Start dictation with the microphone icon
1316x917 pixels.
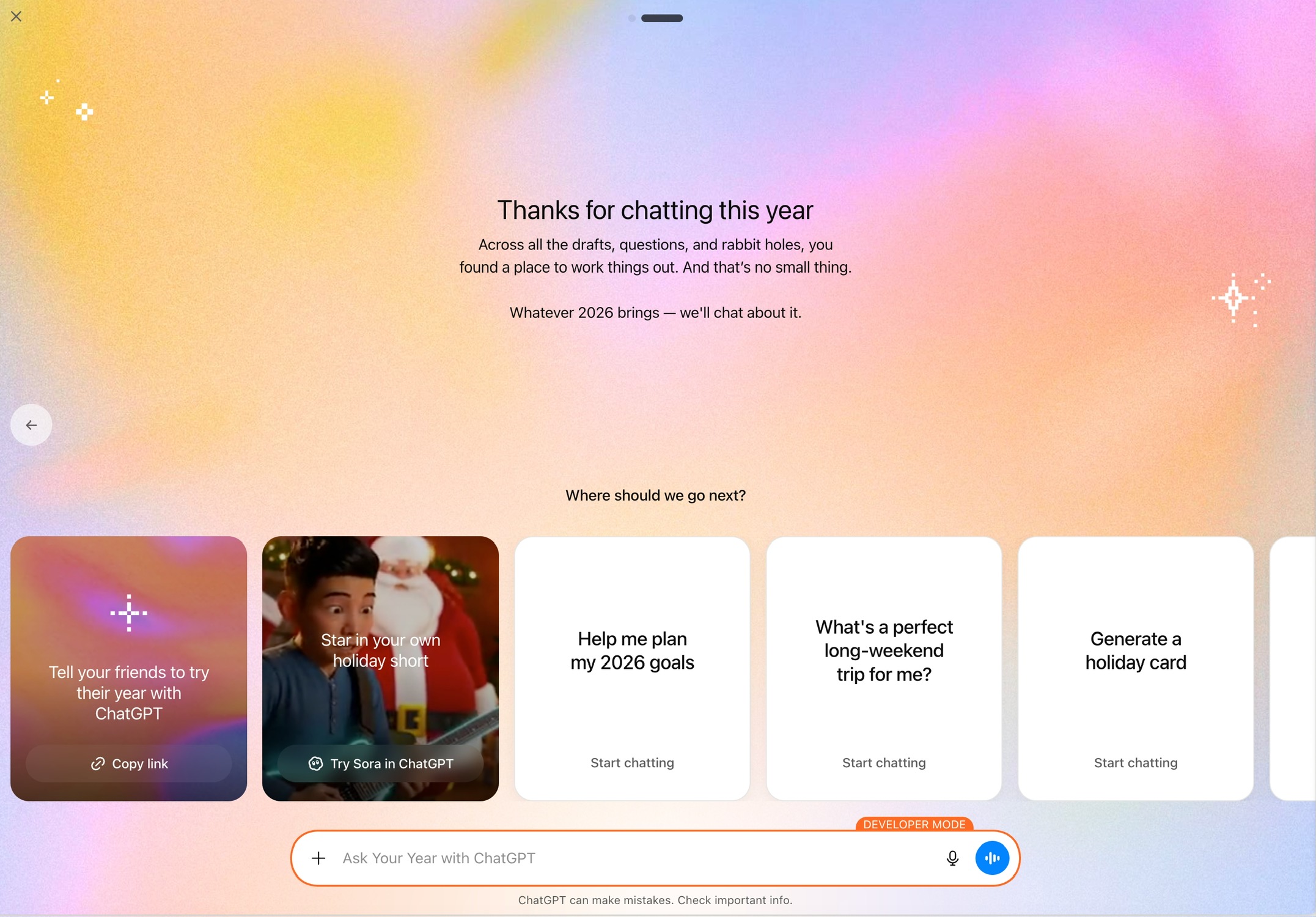tap(952, 858)
